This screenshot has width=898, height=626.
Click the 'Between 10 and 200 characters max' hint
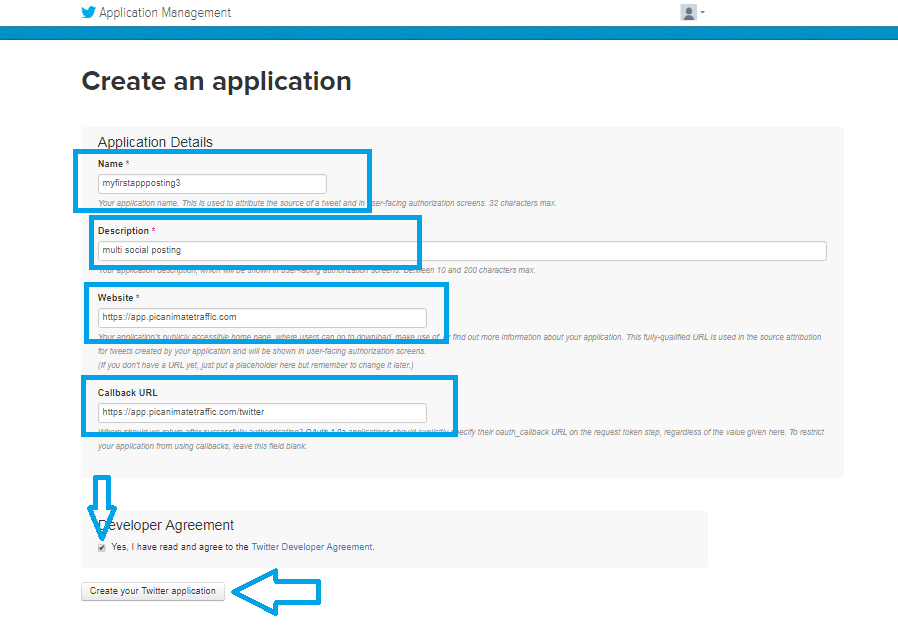[x=469, y=270]
